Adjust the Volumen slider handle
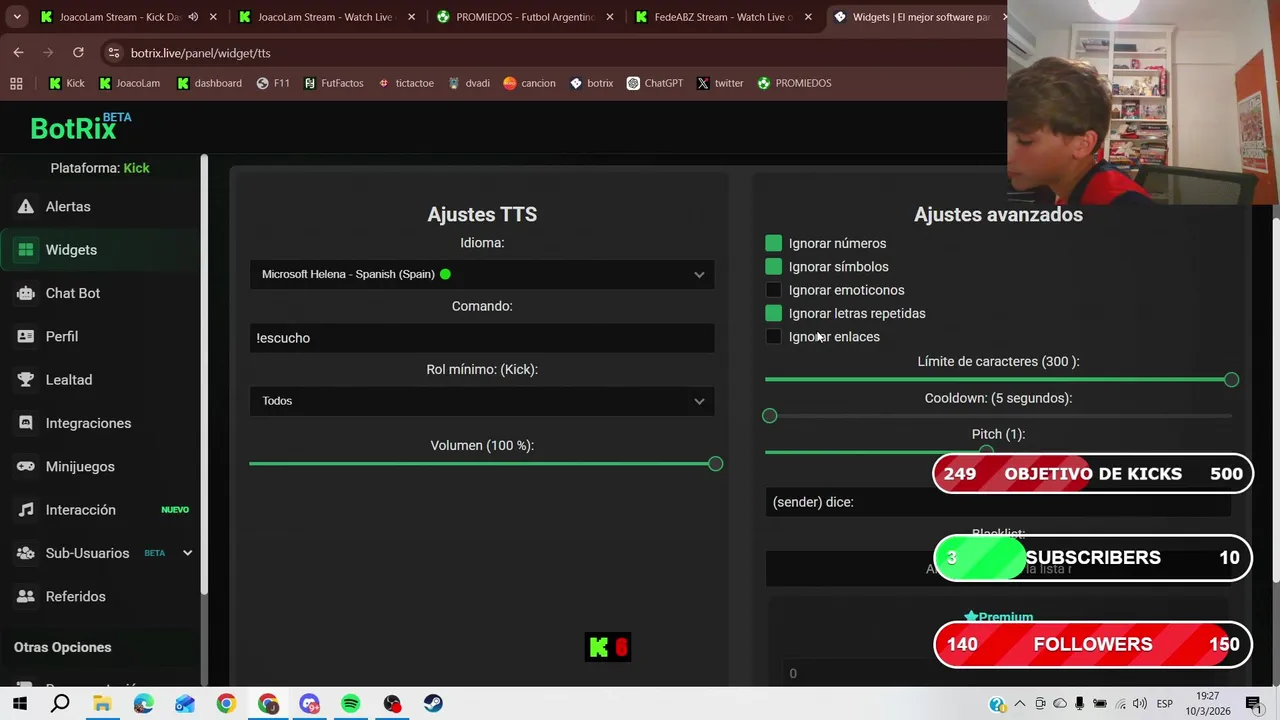The image size is (1280, 720). pyautogui.click(x=715, y=464)
